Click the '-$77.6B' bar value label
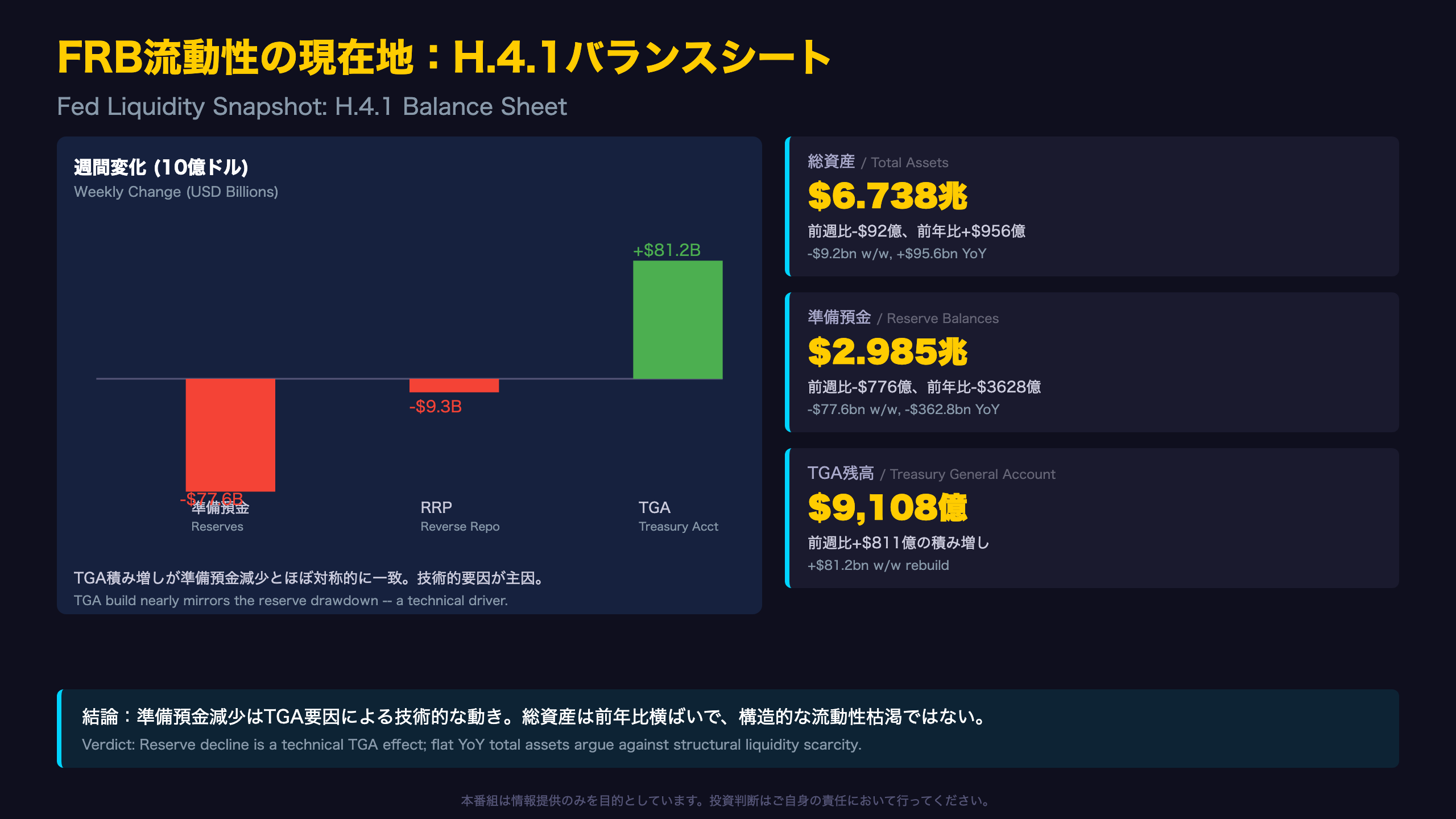Screen dimensions: 1456x819 [212, 498]
